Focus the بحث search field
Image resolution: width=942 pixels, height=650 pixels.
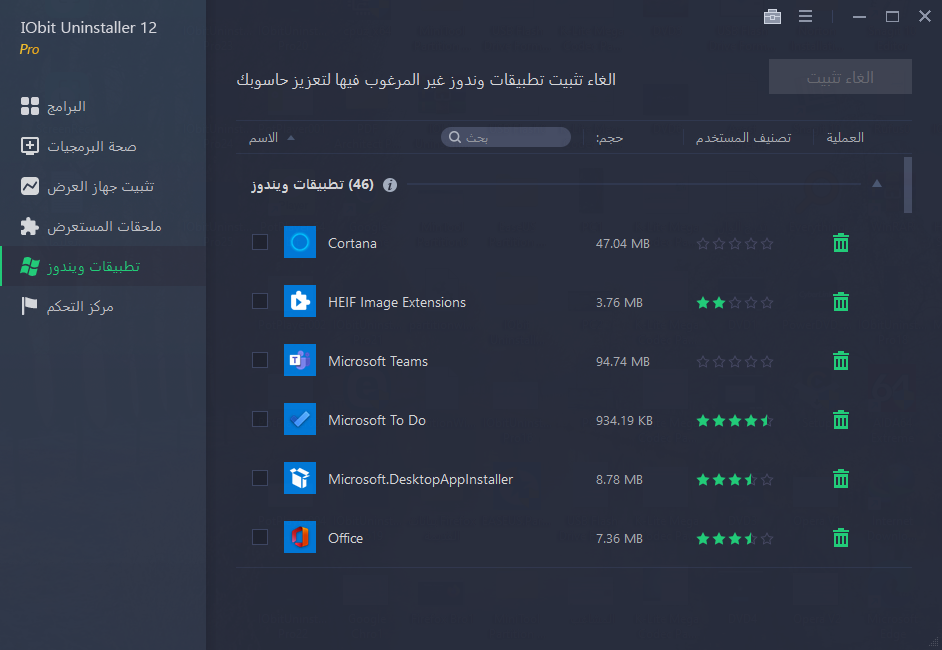point(506,137)
